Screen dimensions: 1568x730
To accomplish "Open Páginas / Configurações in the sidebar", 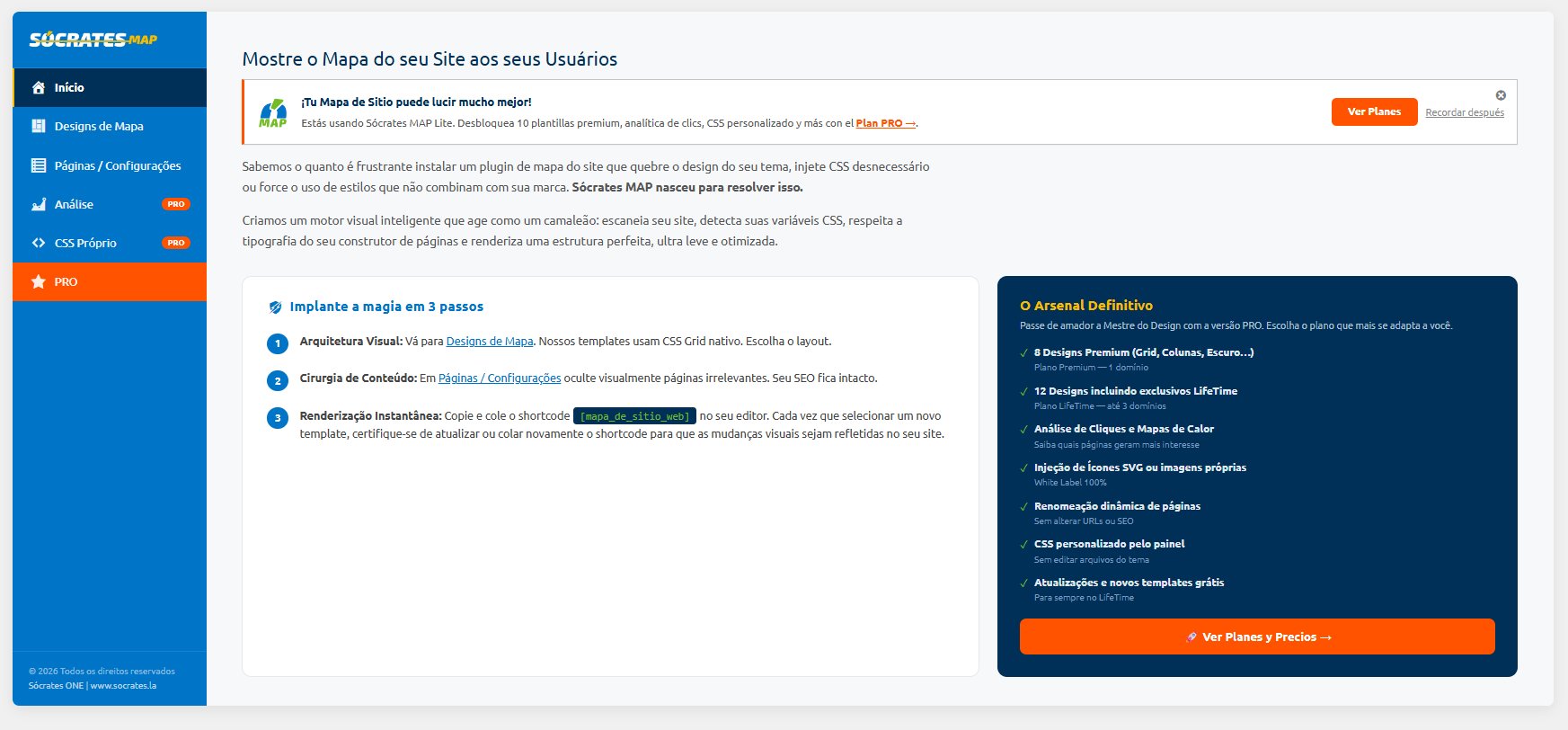I will (110, 165).
